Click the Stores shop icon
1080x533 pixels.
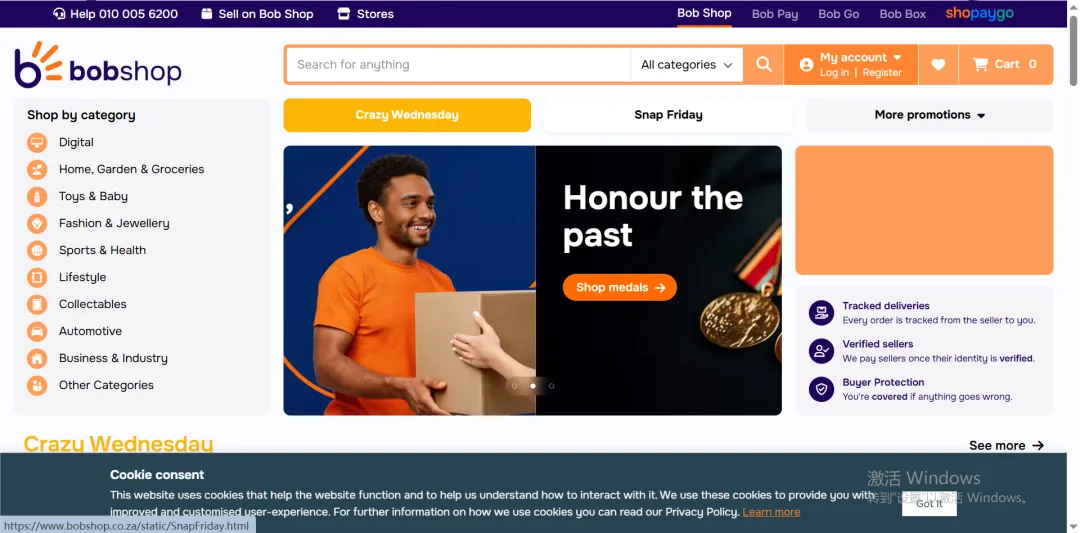coord(344,14)
